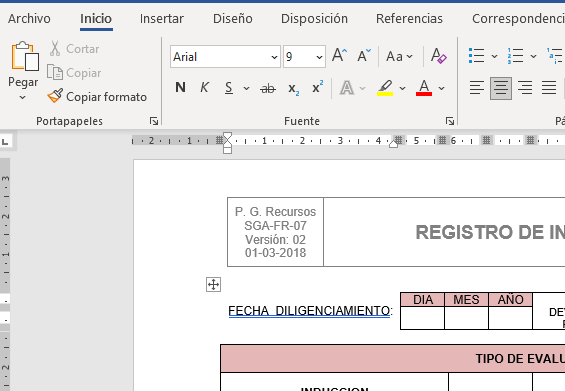Click the P. G. Recursos text
Image resolution: width=565 pixels, height=391 pixels.
coord(275,212)
